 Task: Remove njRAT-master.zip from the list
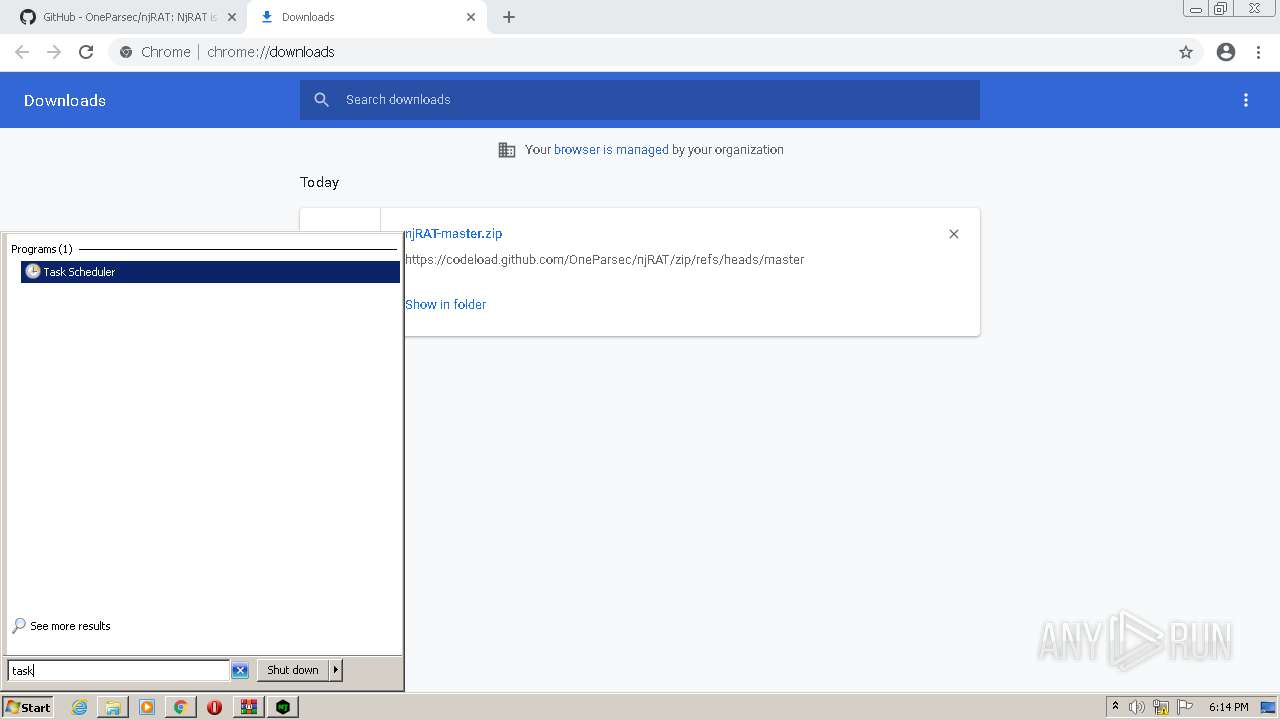(x=954, y=234)
